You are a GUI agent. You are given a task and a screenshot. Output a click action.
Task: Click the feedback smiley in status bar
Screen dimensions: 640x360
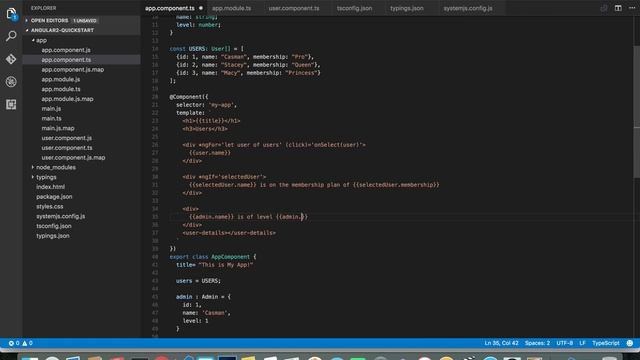point(630,343)
